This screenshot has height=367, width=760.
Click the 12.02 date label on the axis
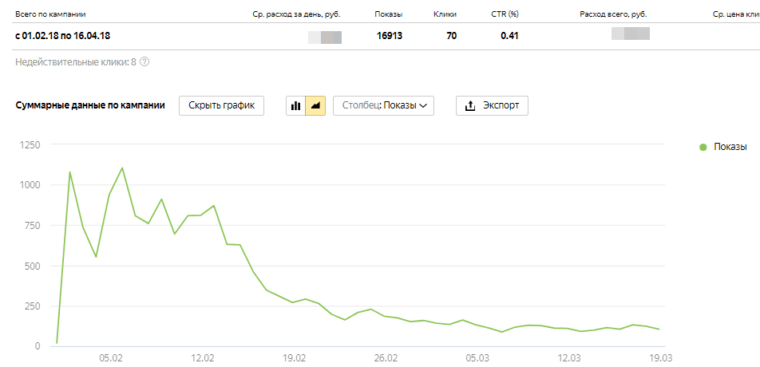[x=203, y=358]
